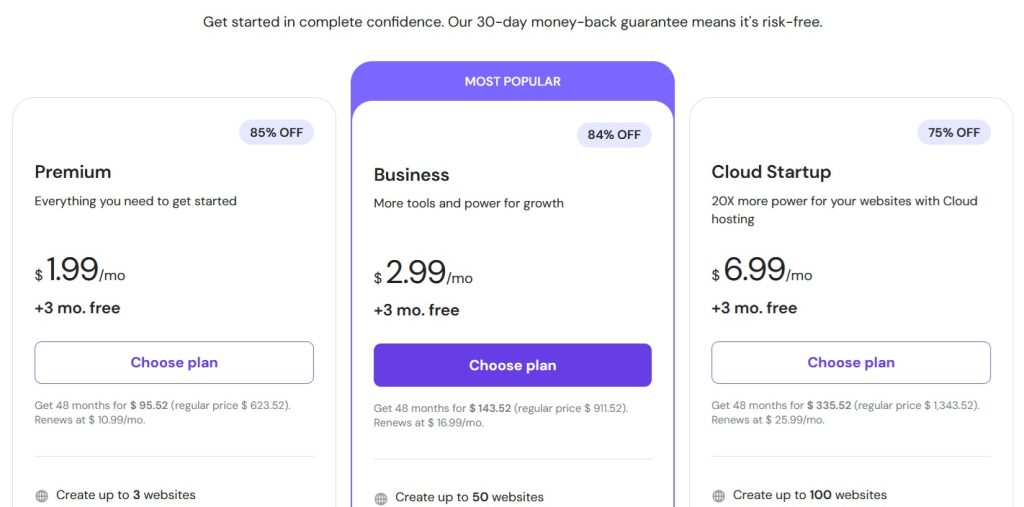Click "+3 mo. free" under Business price

point(416,310)
